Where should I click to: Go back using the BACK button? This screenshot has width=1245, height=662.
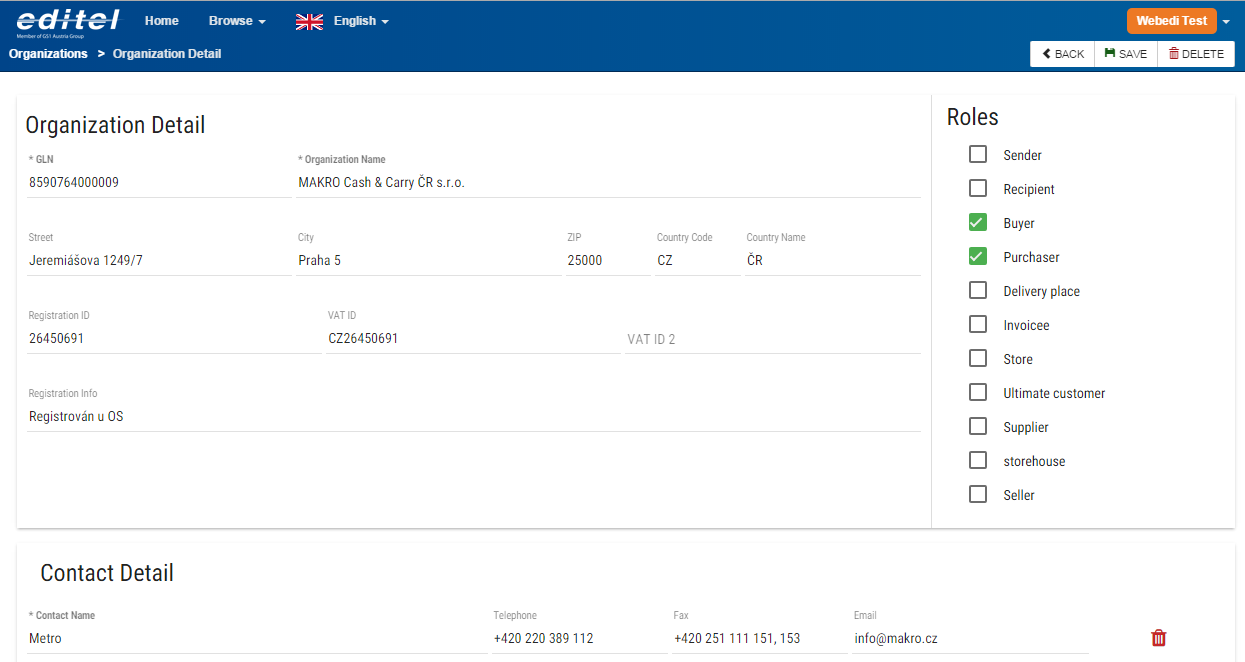tap(1063, 54)
